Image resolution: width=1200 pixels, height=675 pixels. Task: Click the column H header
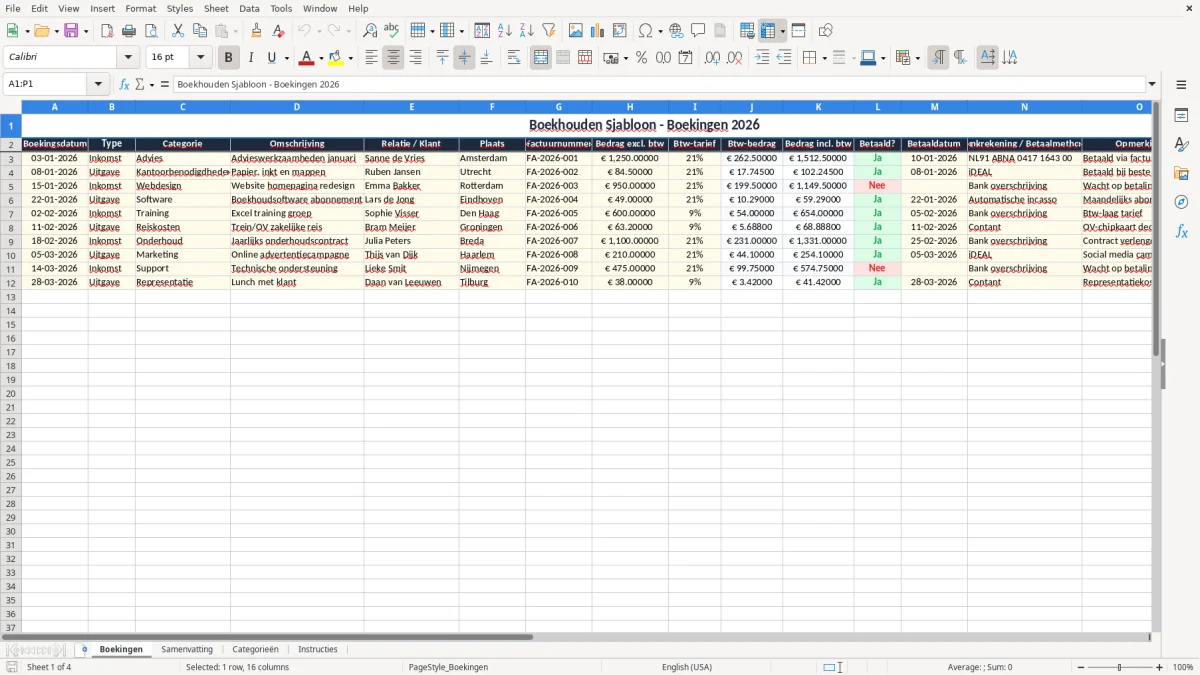click(x=630, y=107)
